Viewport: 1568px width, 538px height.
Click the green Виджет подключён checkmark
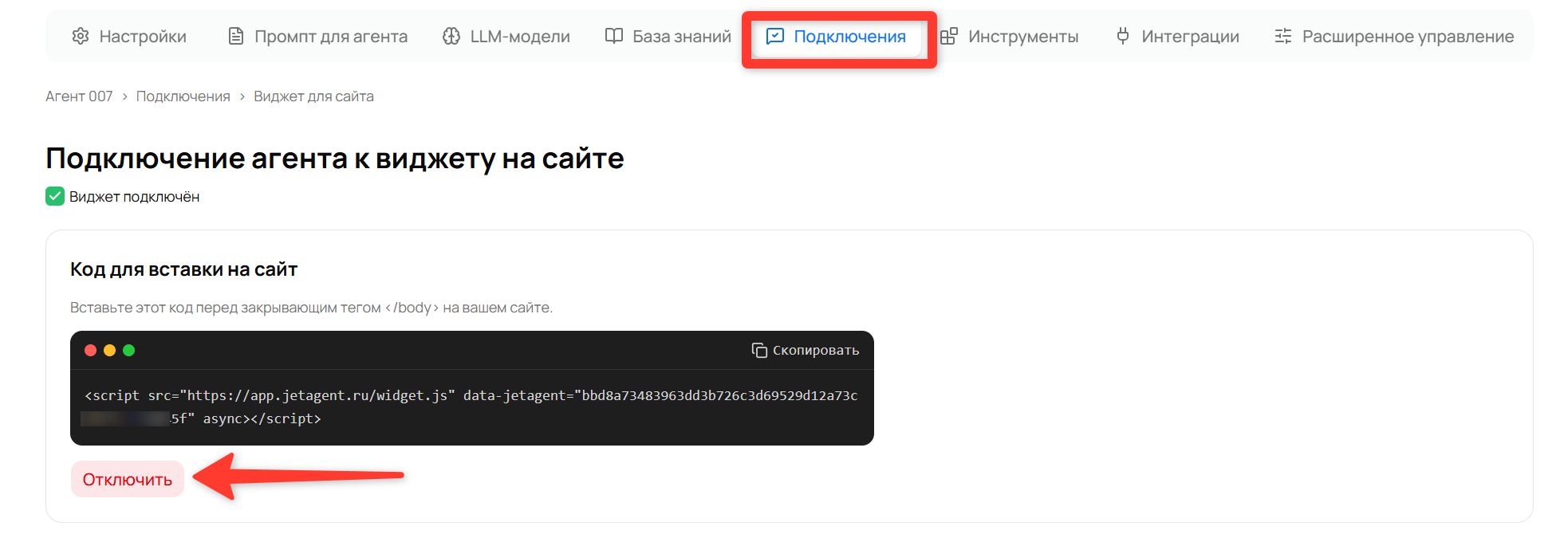(55, 197)
